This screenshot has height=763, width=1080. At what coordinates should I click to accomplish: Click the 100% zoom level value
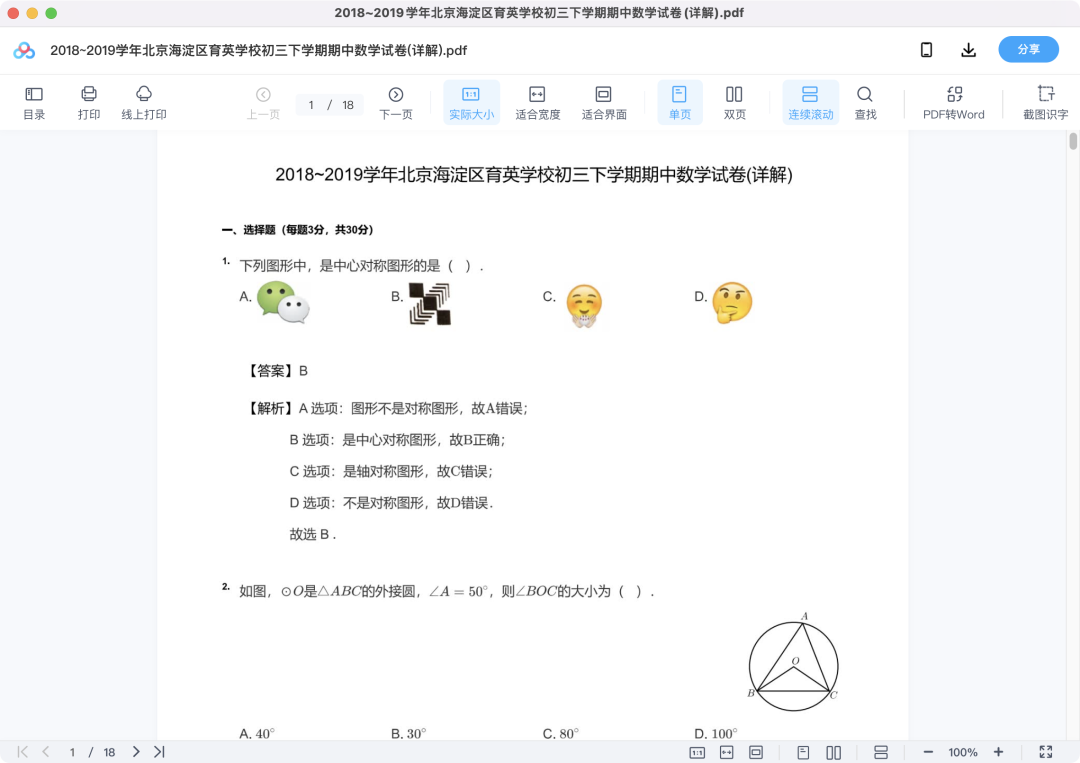[963, 753]
